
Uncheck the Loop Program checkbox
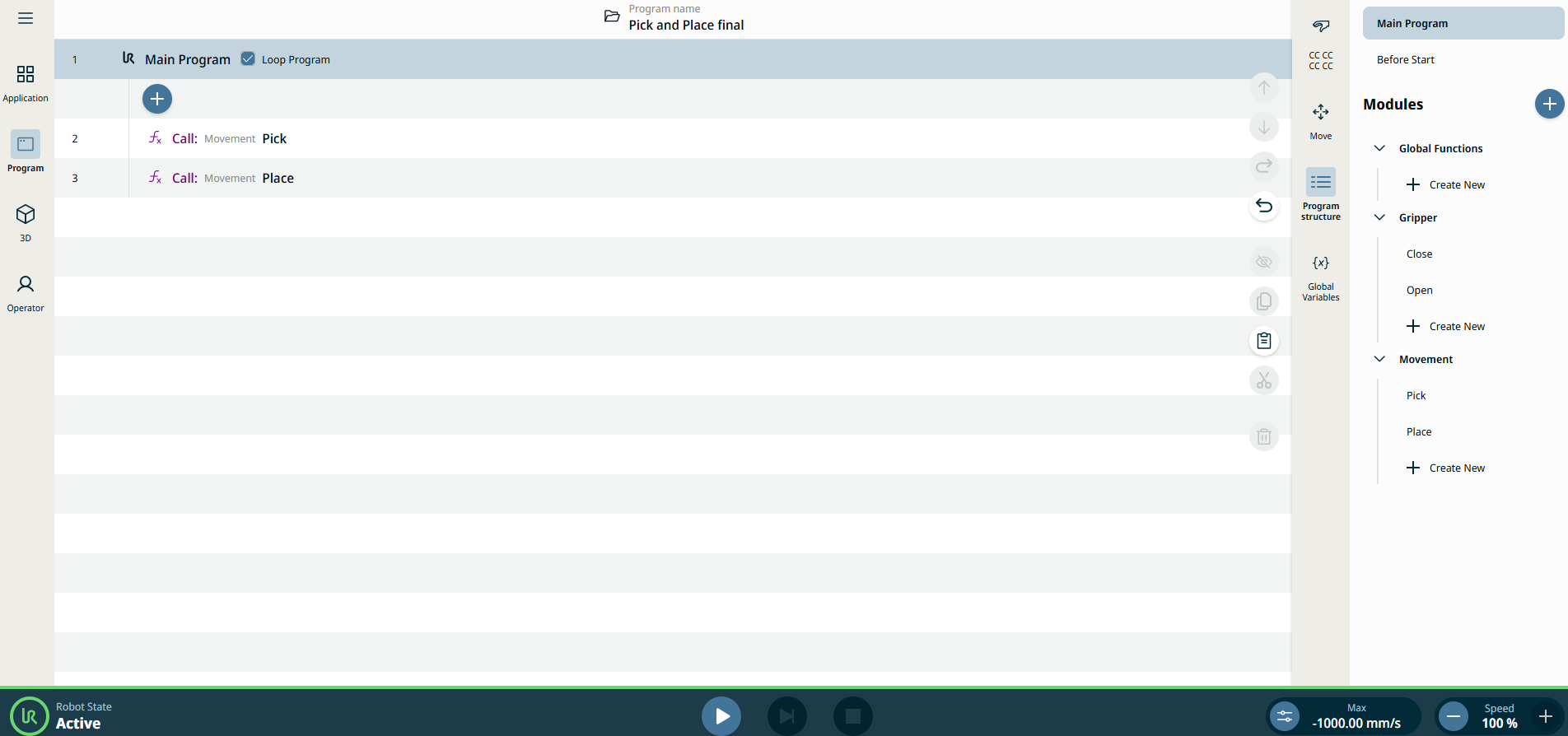click(248, 59)
